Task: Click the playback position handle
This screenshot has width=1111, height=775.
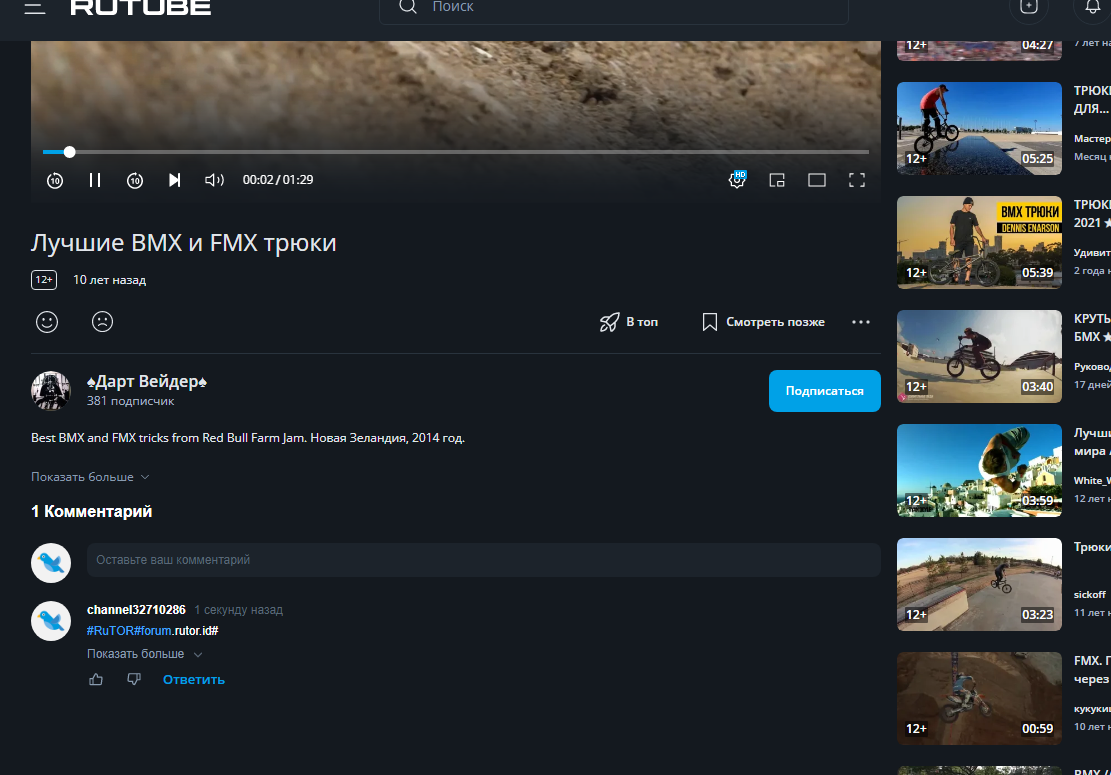Action: tap(69, 152)
